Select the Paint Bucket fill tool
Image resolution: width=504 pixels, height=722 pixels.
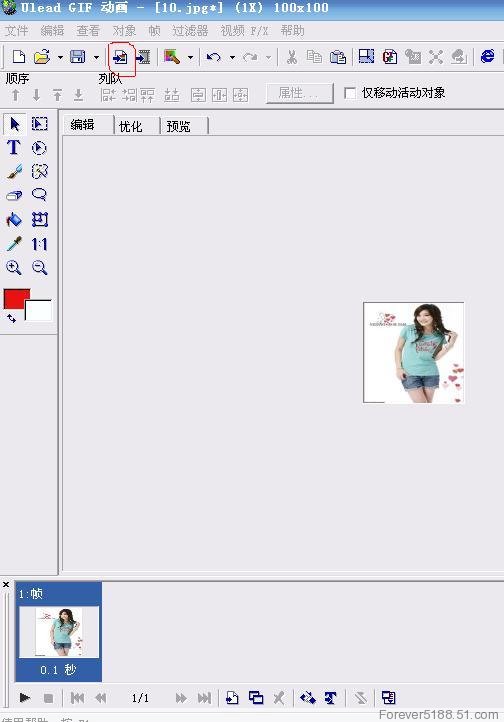click(x=14, y=219)
